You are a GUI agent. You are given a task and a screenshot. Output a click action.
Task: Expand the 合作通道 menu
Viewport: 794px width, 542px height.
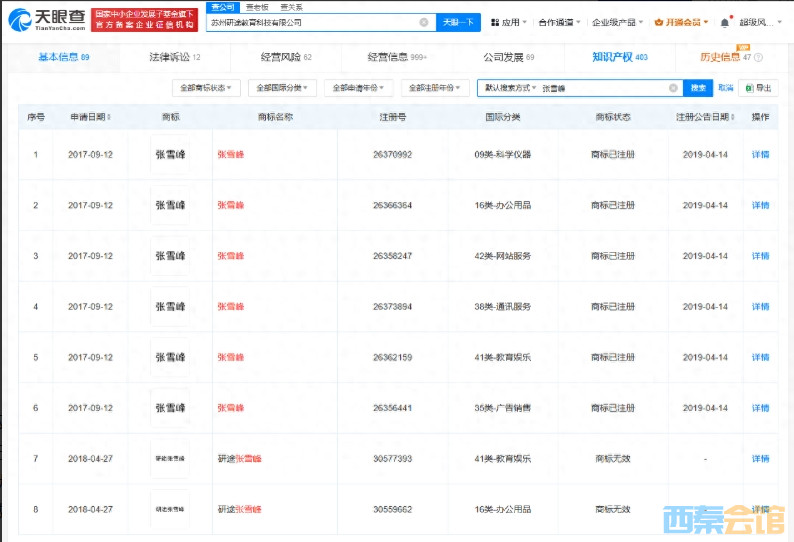[559, 22]
